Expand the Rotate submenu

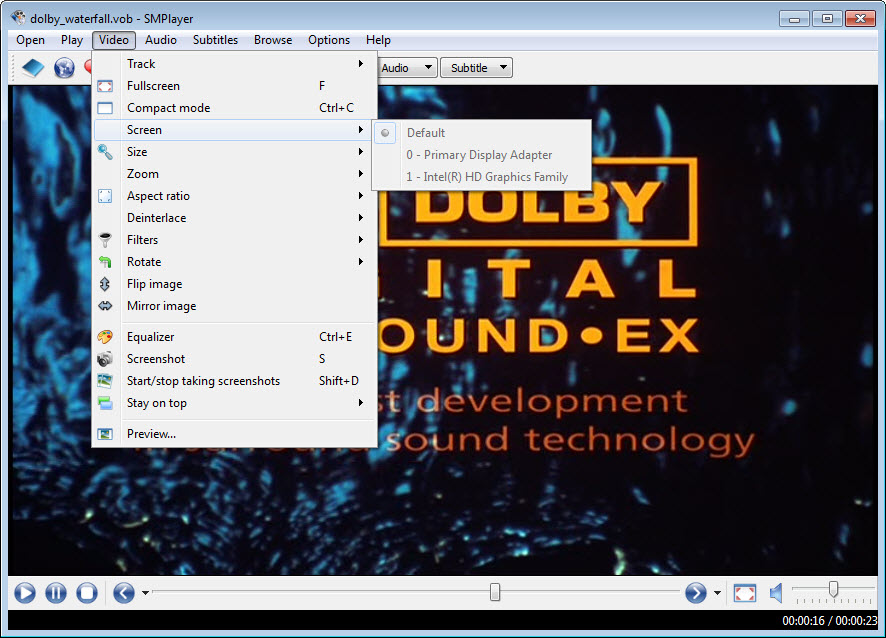(x=234, y=262)
